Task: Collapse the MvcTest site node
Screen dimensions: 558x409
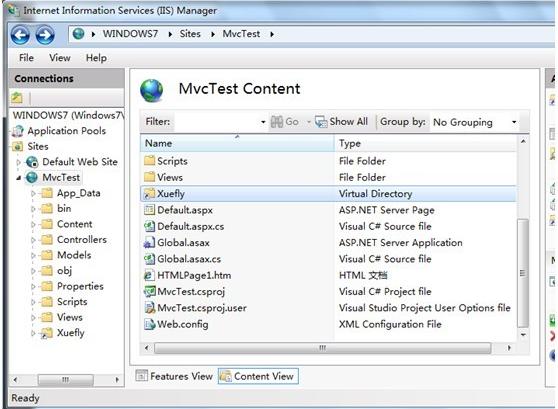Action: [19, 178]
